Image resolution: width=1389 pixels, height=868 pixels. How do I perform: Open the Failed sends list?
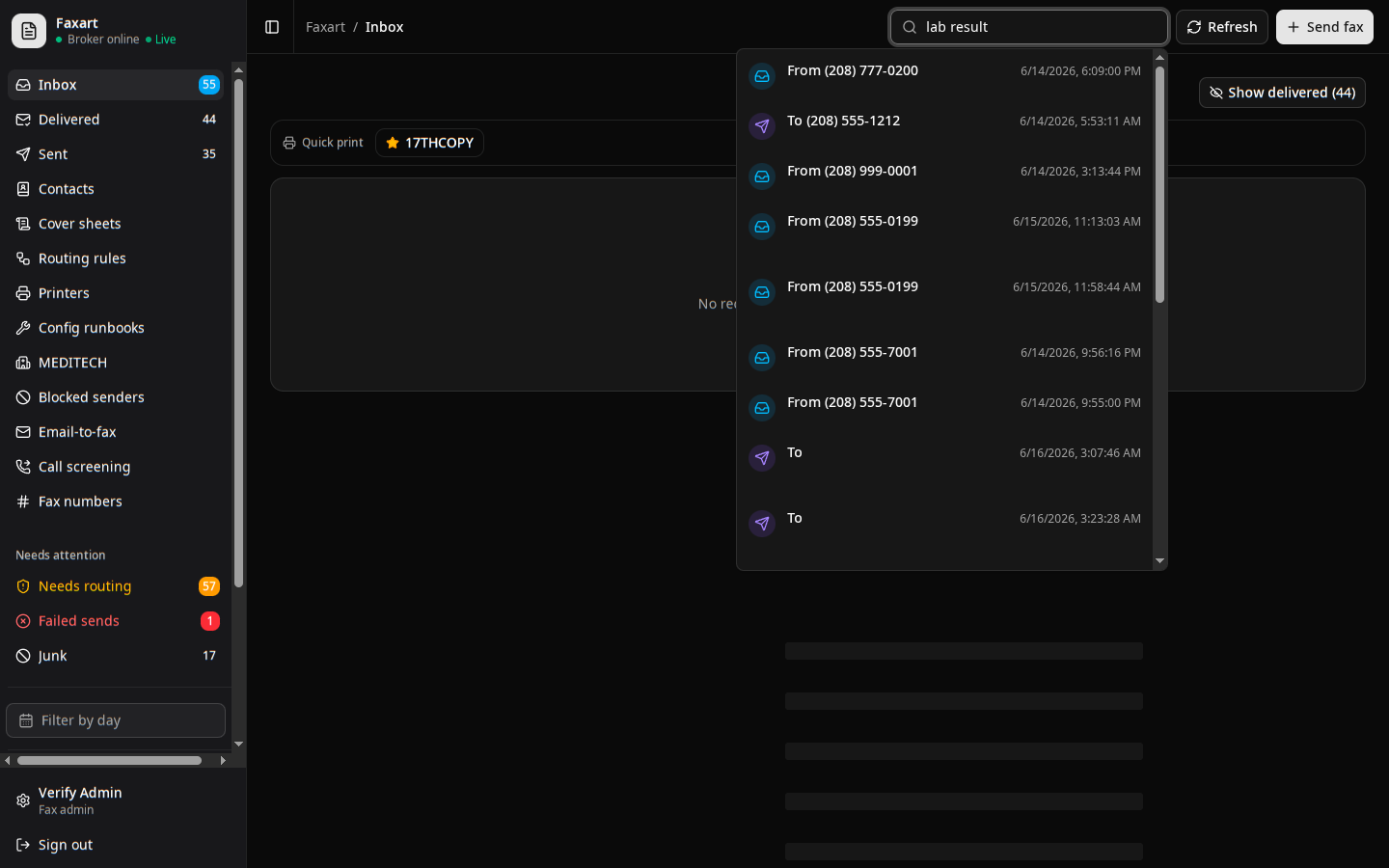[x=116, y=621]
